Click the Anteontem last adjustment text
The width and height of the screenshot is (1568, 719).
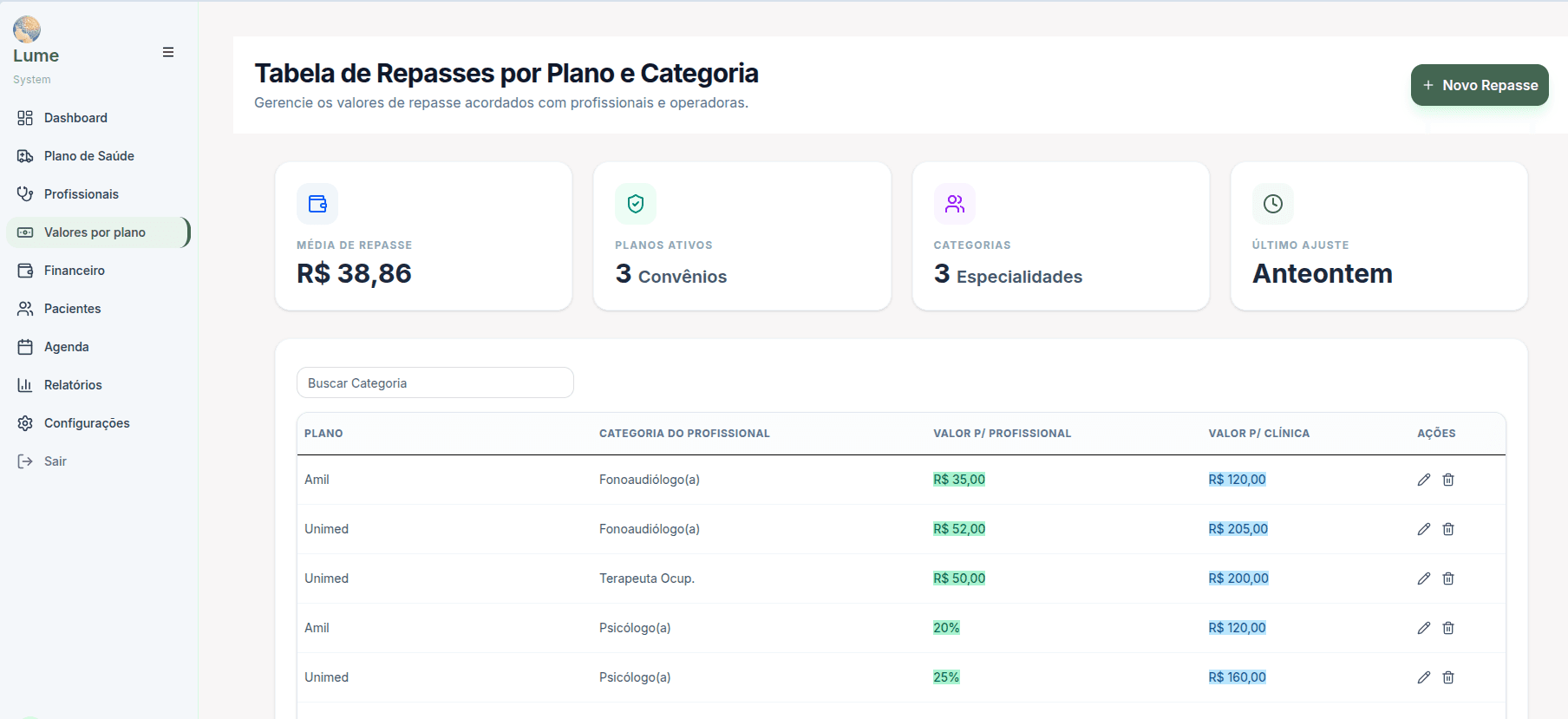(x=1323, y=273)
